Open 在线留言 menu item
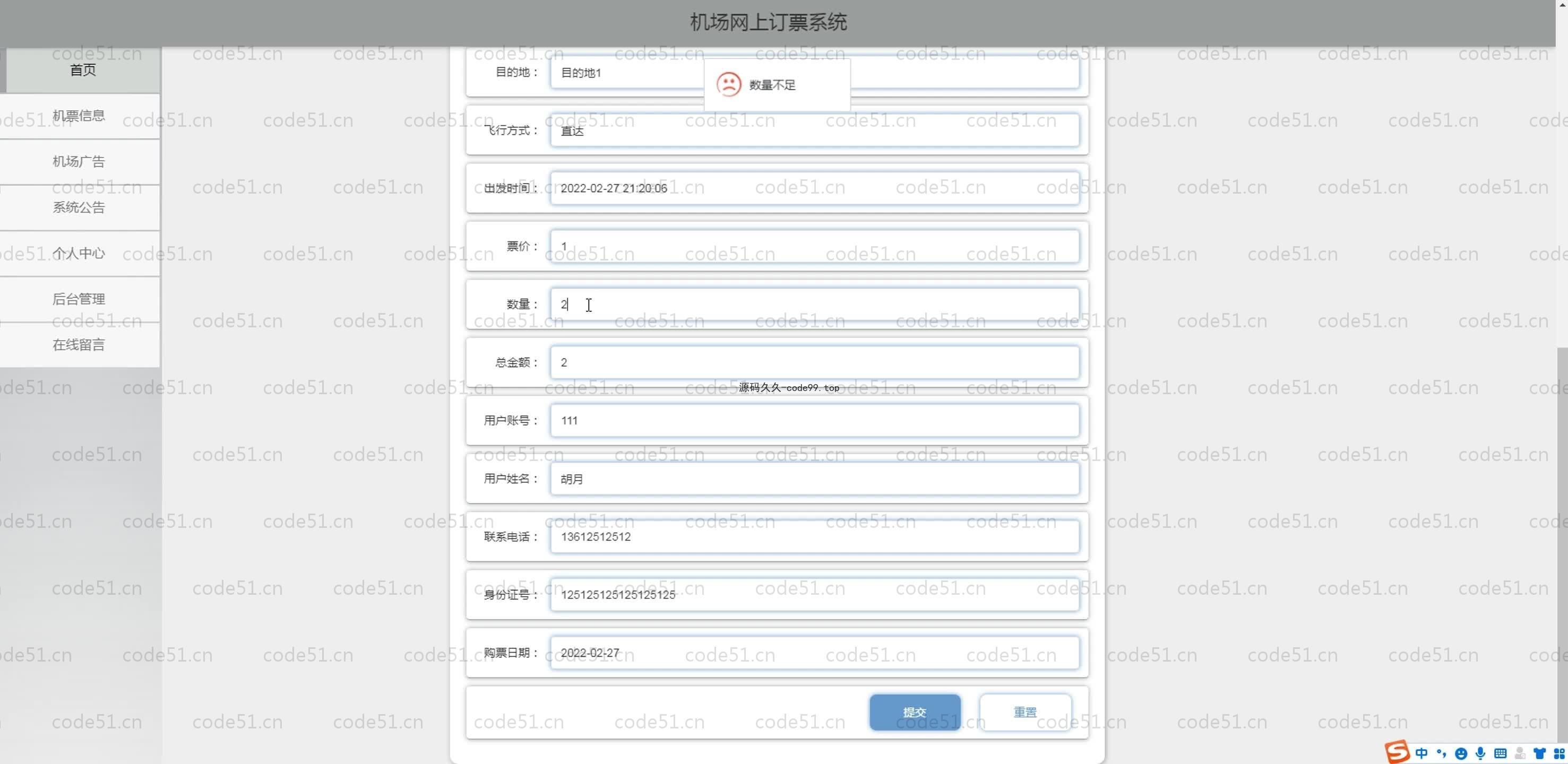 coord(79,345)
